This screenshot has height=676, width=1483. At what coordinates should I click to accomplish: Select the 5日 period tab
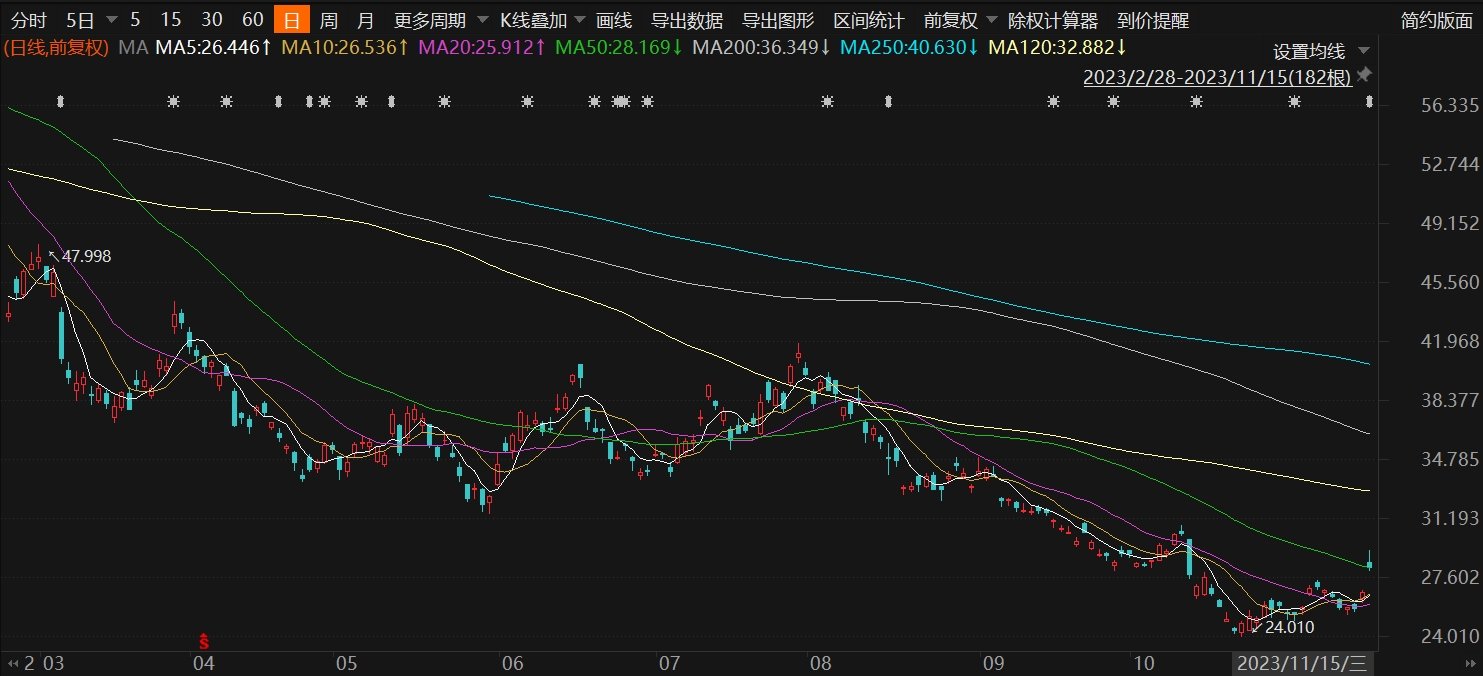82,20
